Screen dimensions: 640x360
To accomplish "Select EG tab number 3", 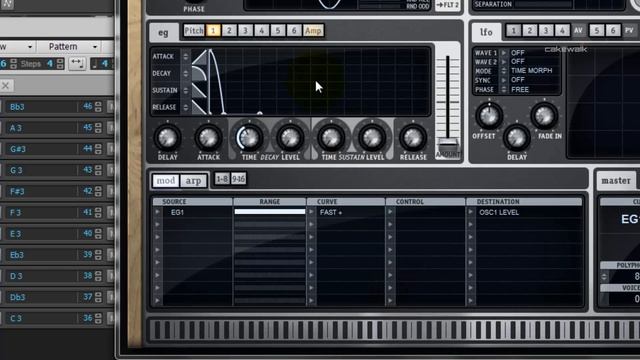I will 245,31.
